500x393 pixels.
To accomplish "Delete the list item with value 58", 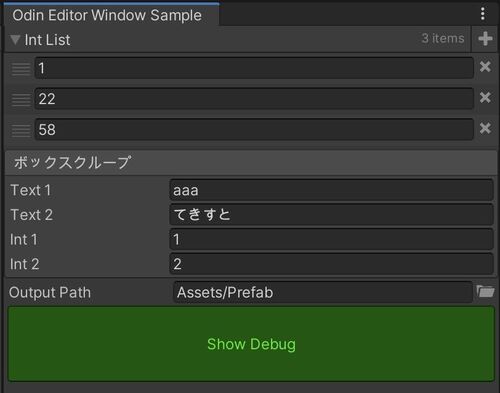I will [485, 128].
